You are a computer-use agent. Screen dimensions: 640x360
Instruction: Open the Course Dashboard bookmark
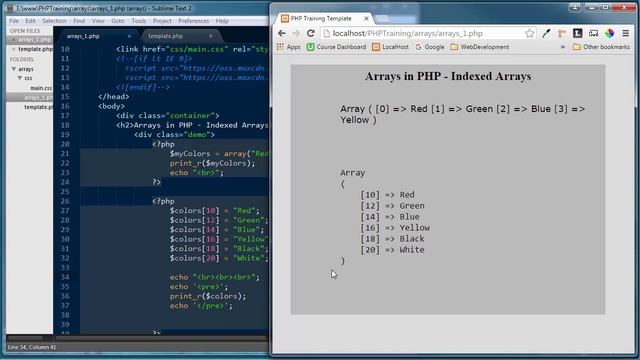click(x=336, y=47)
